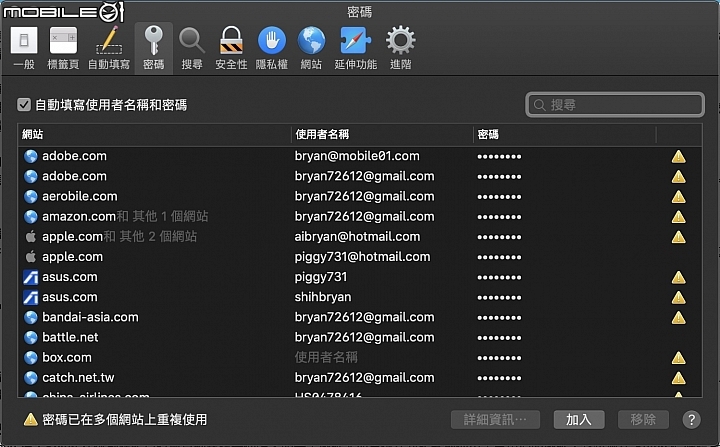The height and width of the screenshot is (447, 720).
Task: Select the battle.net website entry
Action: tap(70, 338)
